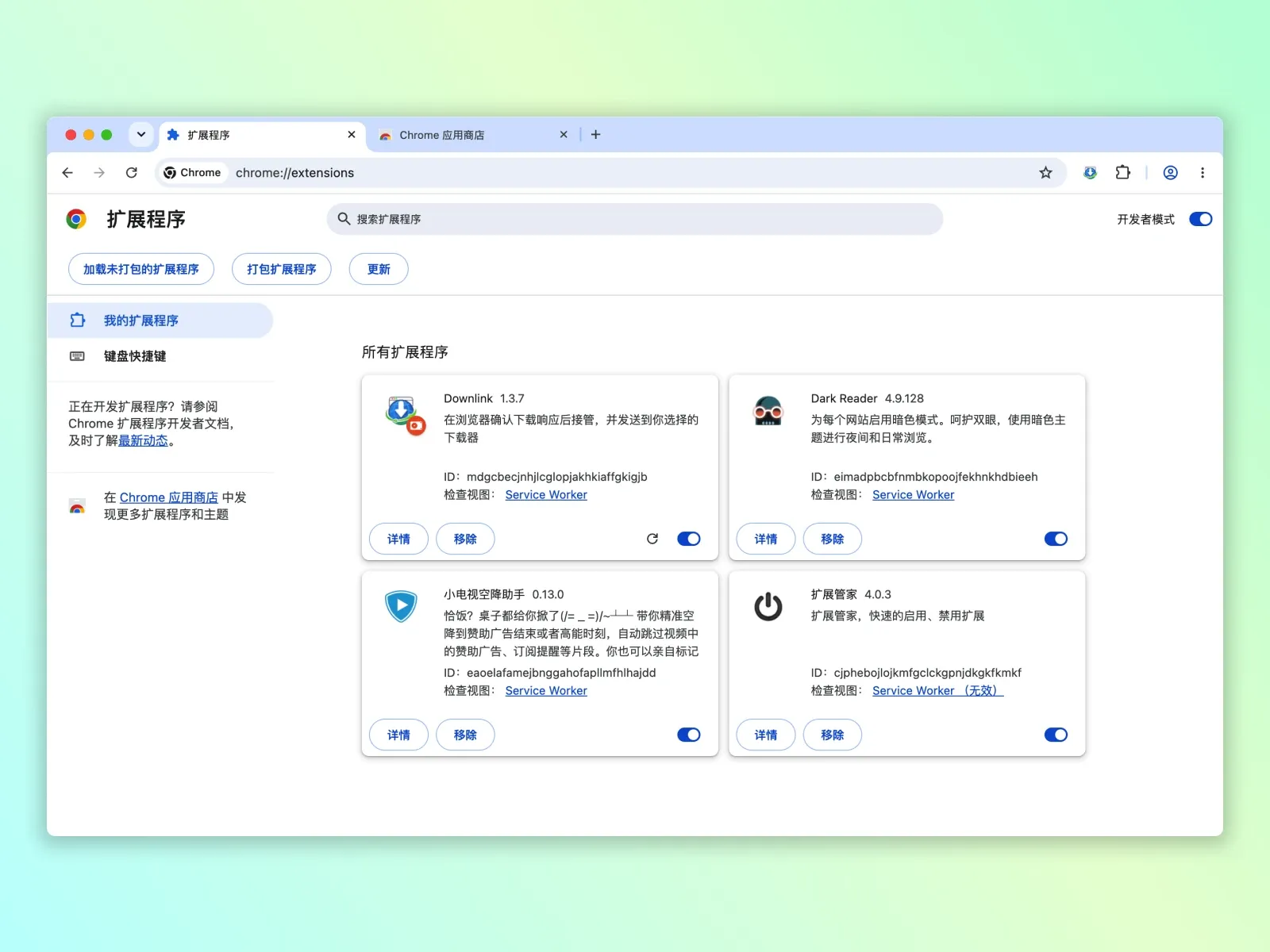Close the 扩展程序 tab
This screenshot has width=1270, height=952.
click(352, 135)
